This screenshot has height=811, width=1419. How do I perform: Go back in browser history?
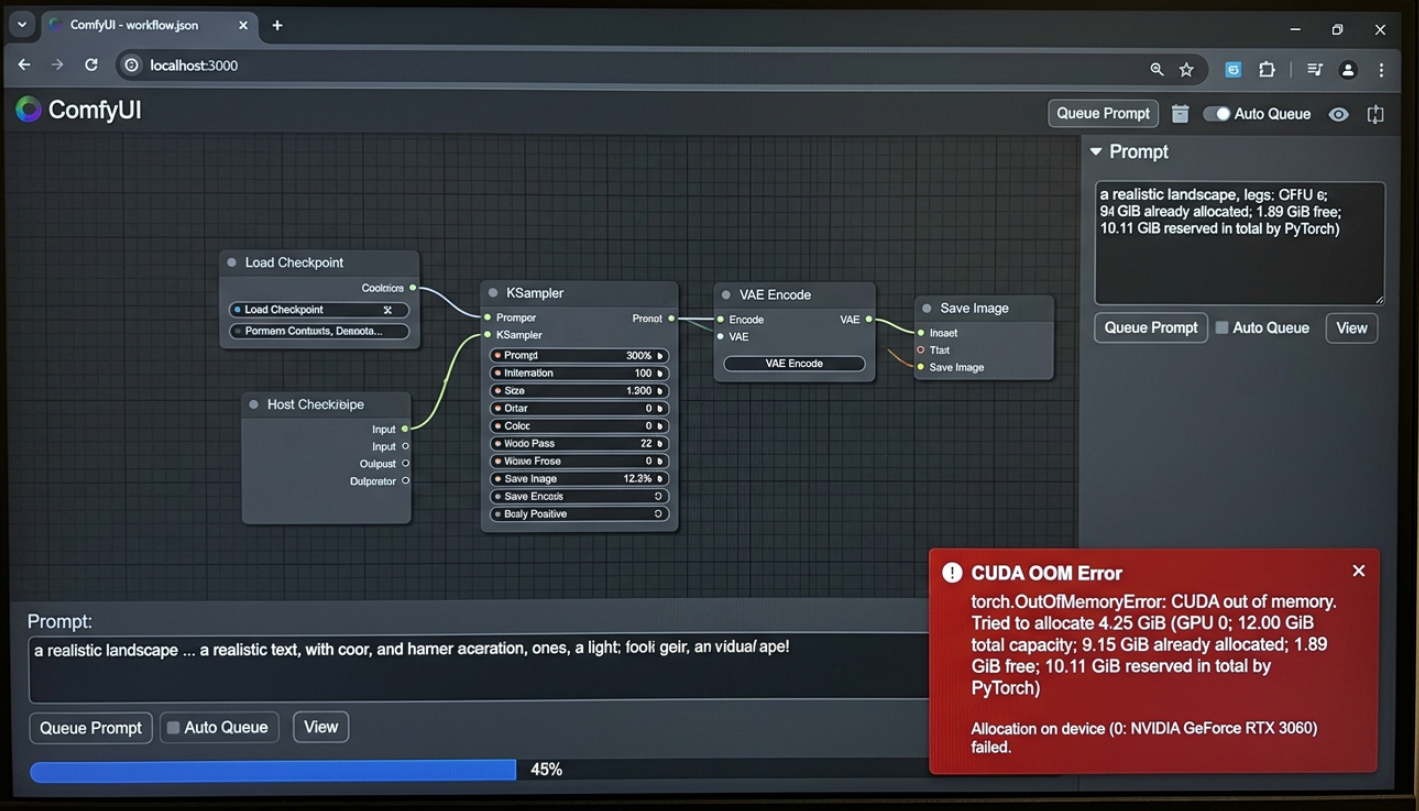[x=24, y=65]
